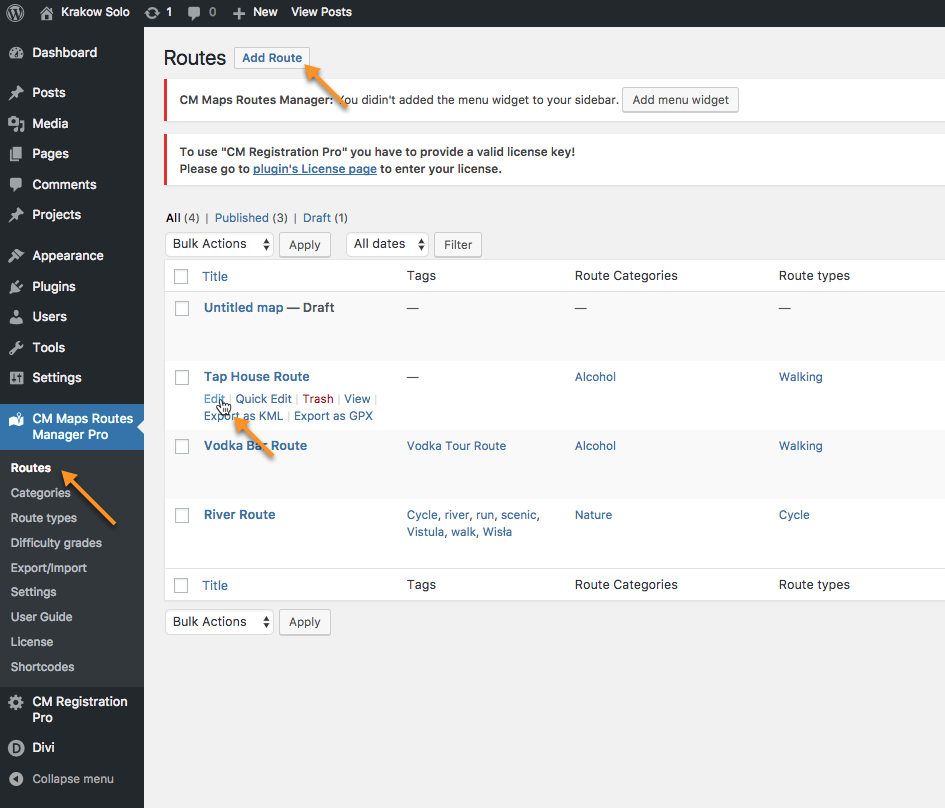The image size is (945, 808).
Task: Click View under Tap House Route
Action: click(357, 399)
